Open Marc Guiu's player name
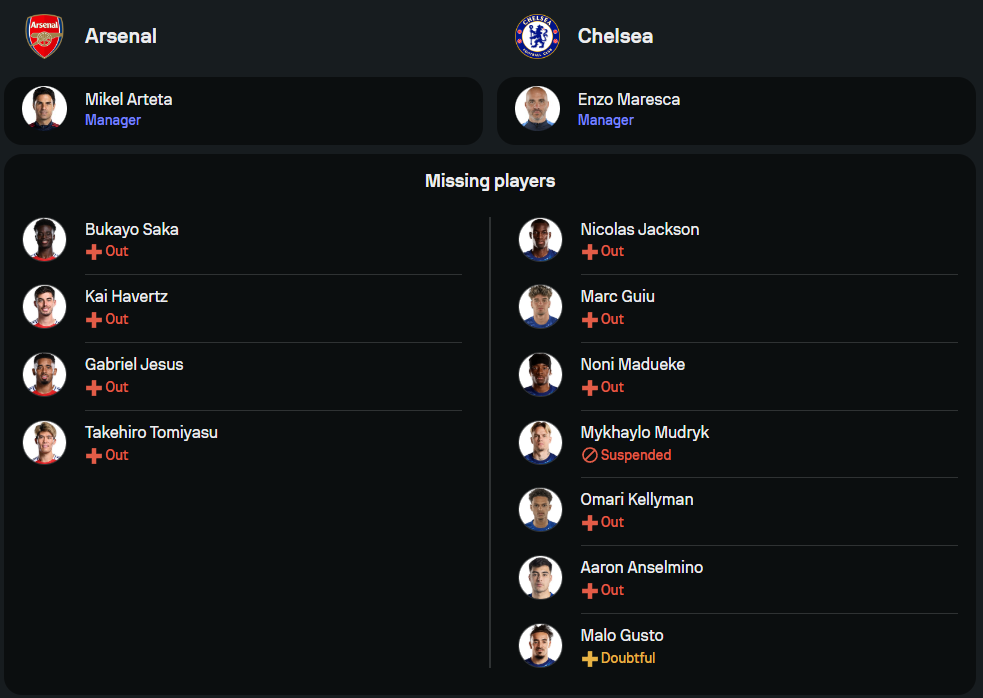 pos(618,296)
